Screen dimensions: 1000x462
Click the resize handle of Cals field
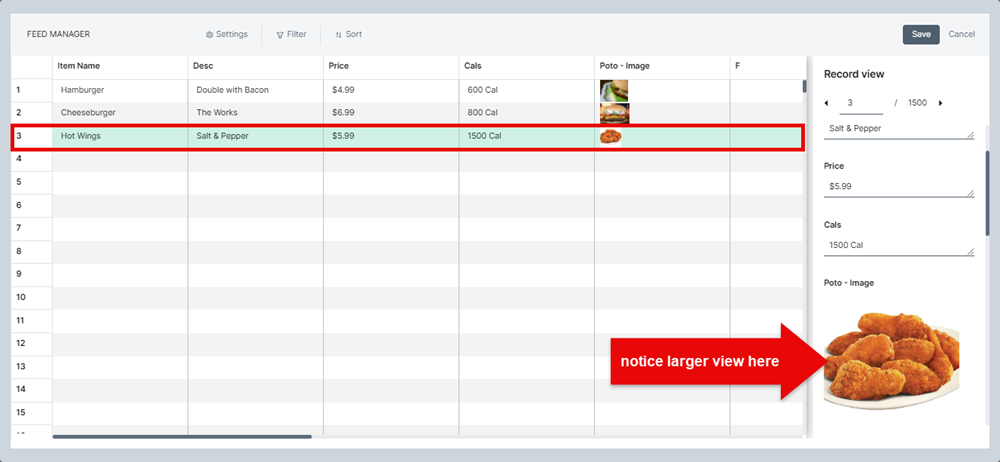[x=971, y=252]
